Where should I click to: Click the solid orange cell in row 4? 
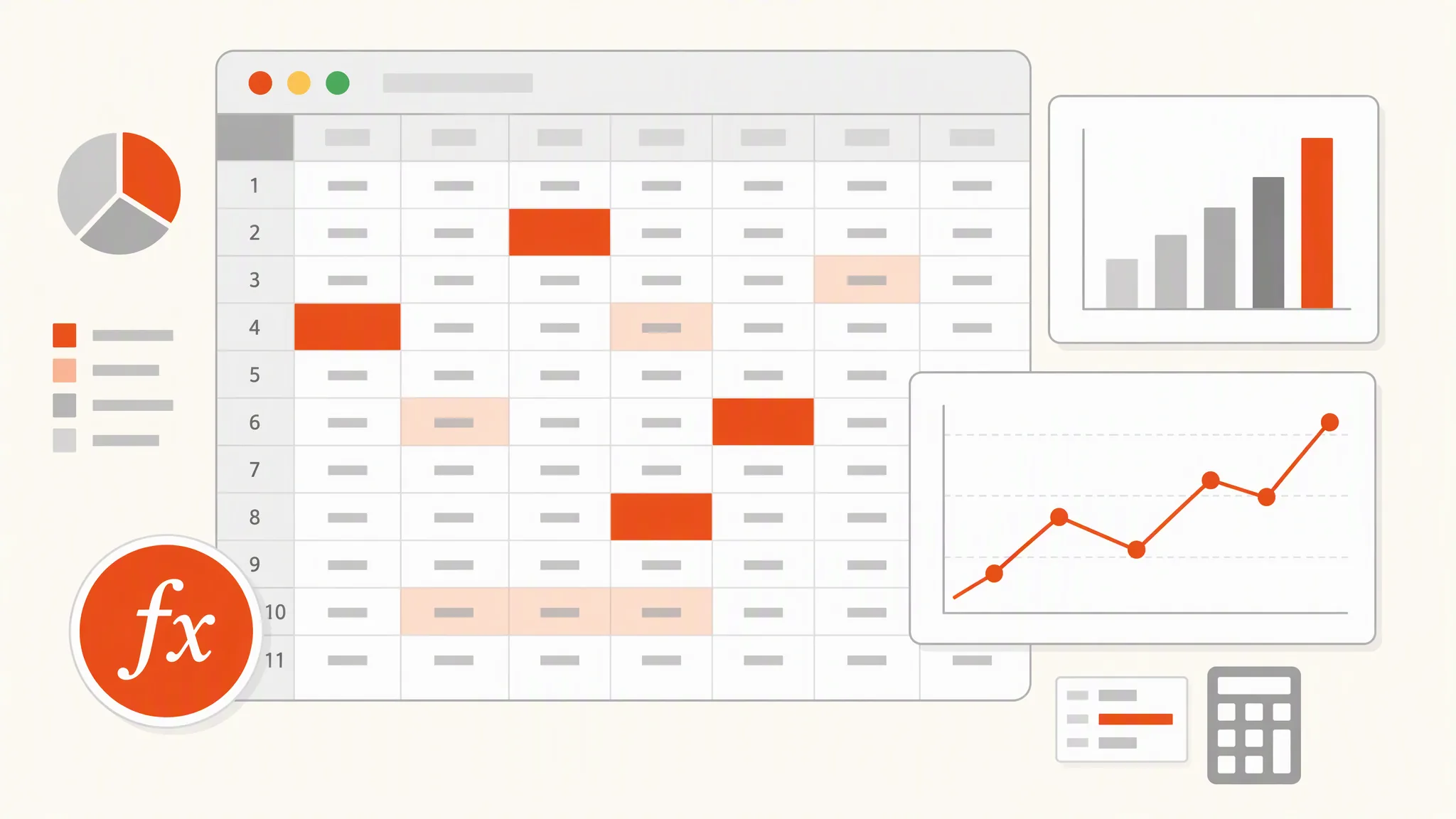[x=348, y=327]
